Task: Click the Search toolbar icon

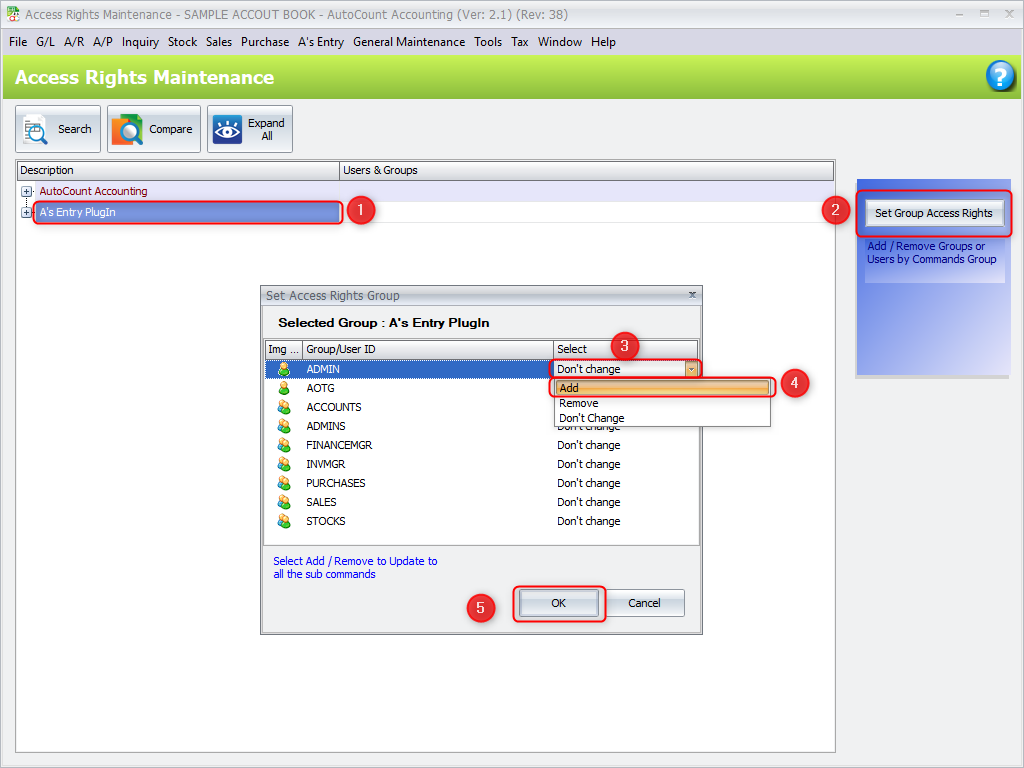Action: pyautogui.click(x=36, y=129)
